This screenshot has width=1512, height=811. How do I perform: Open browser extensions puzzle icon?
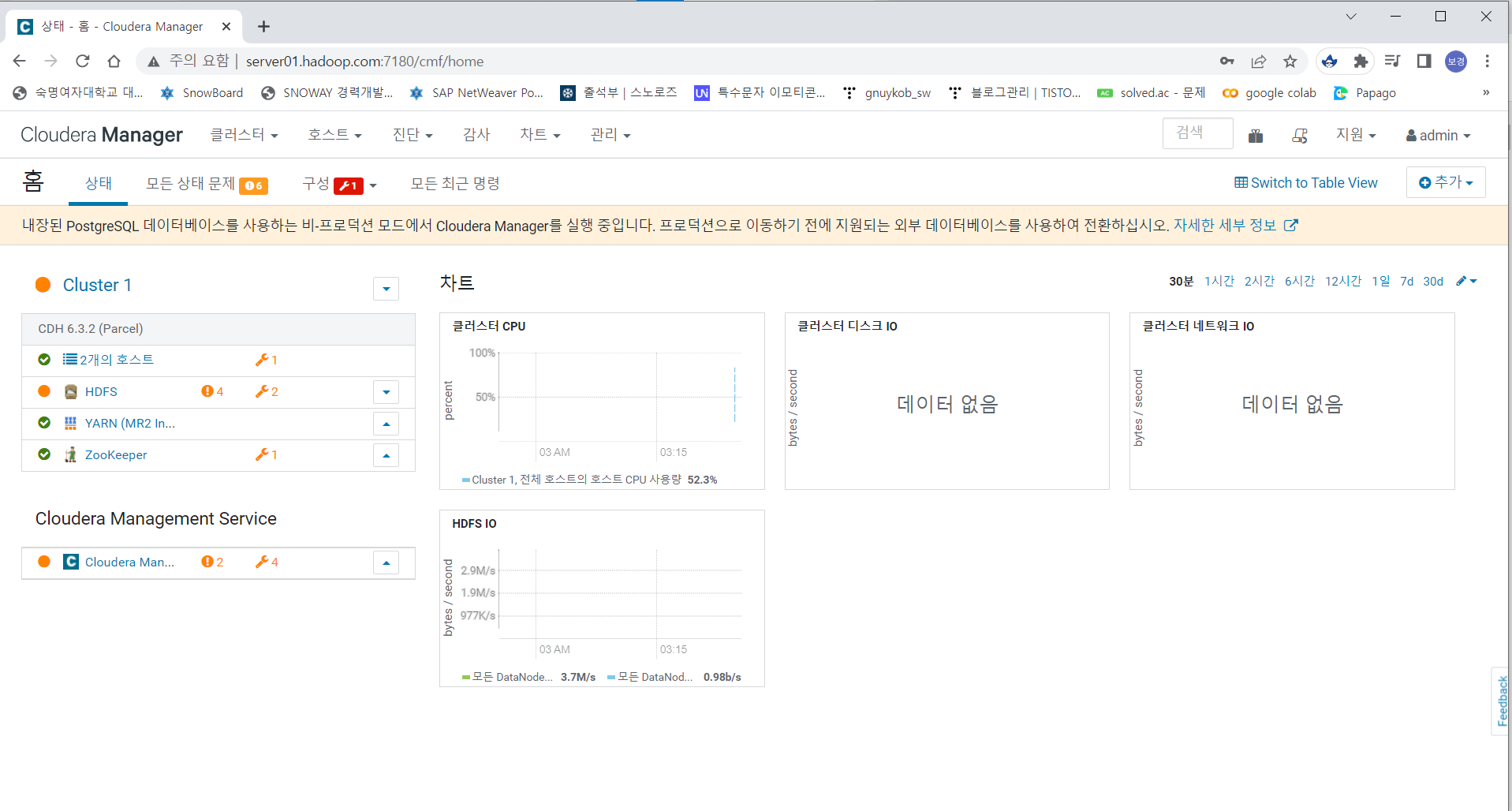point(1361,61)
